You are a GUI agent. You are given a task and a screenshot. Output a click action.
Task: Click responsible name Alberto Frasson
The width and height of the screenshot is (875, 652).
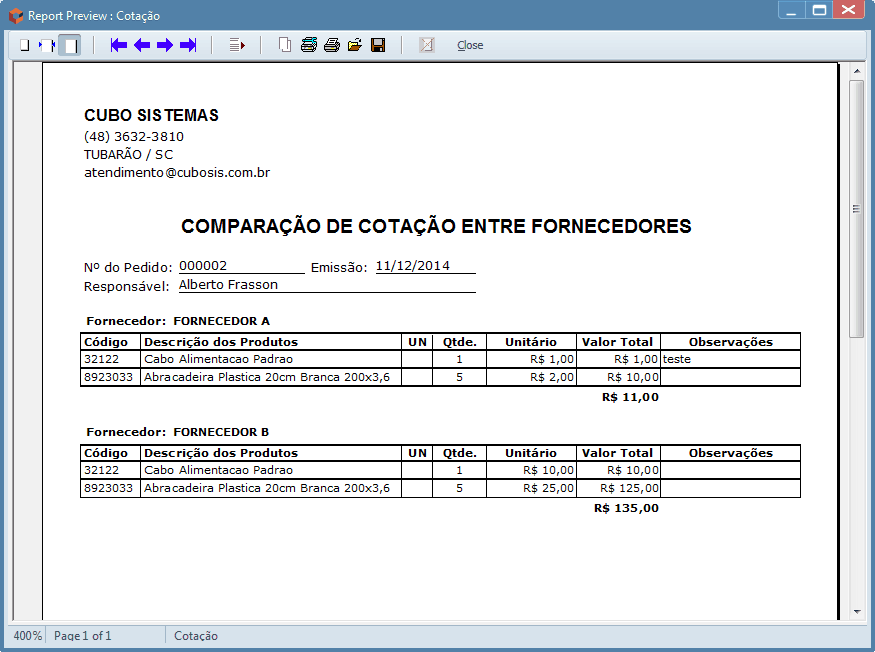[228, 285]
